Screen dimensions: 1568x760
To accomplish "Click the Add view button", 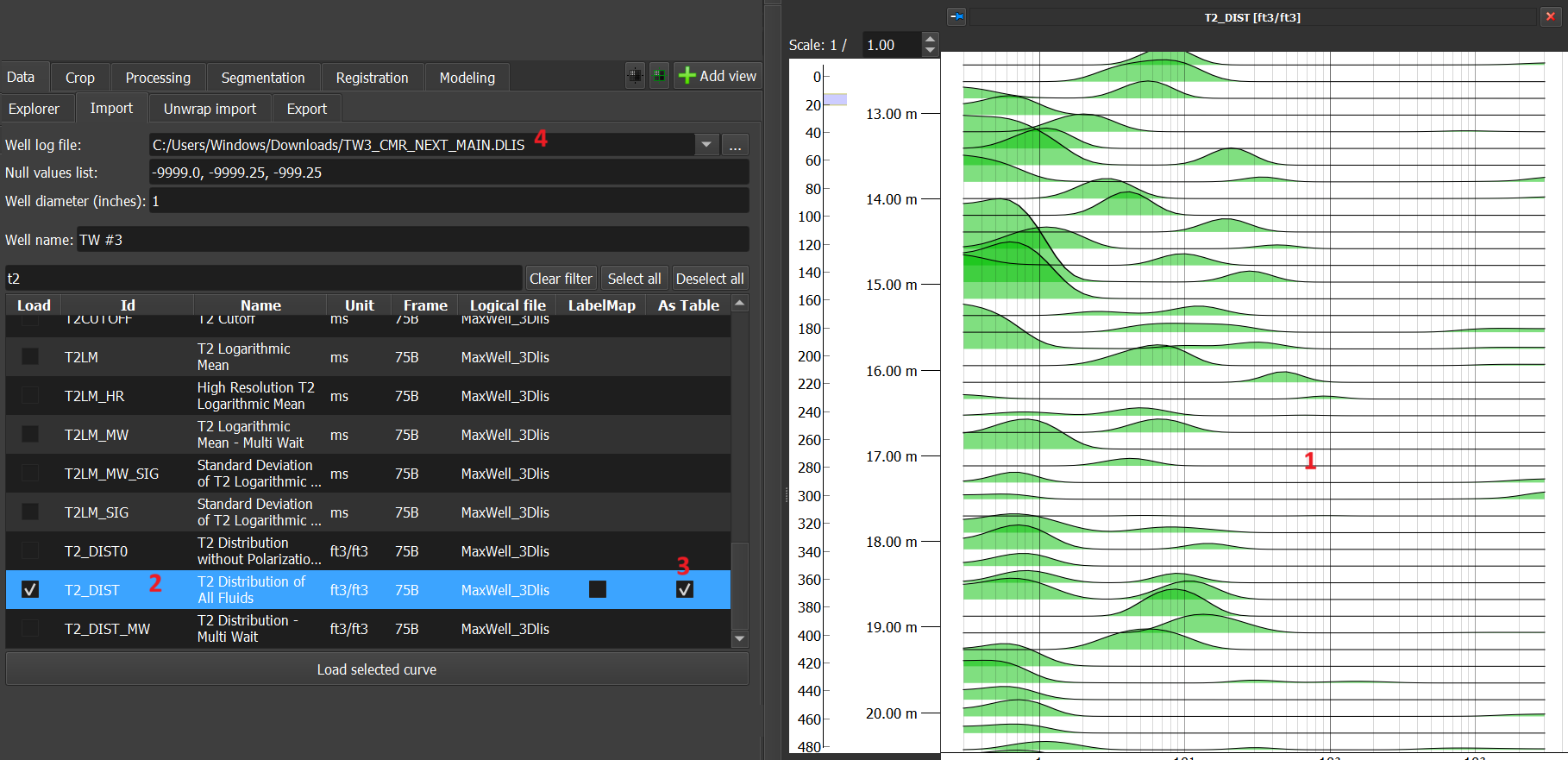I will click(718, 76).
